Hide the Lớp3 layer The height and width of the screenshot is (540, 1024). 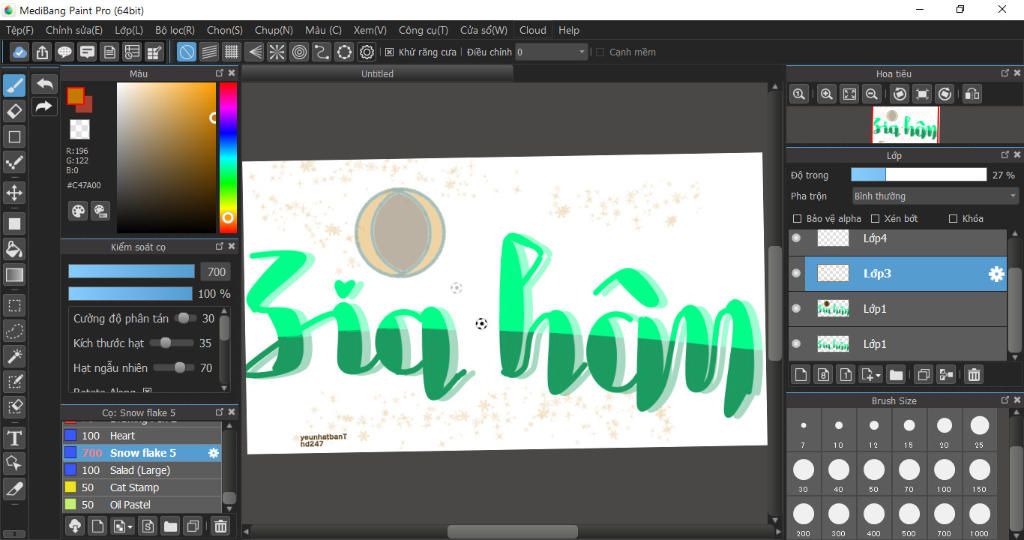click(796, 274)
